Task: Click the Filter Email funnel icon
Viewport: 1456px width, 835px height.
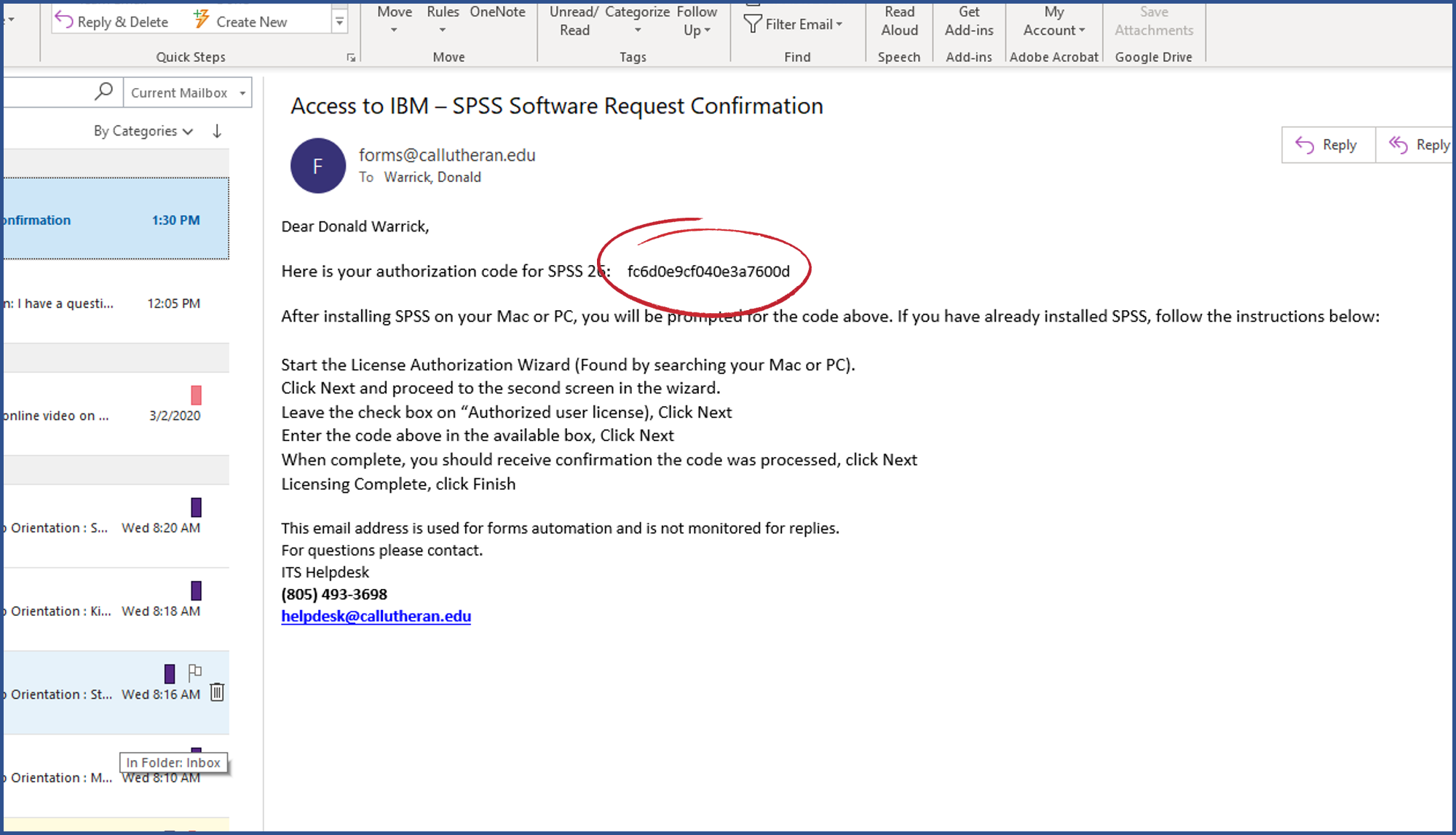Action: coord(753,24)
